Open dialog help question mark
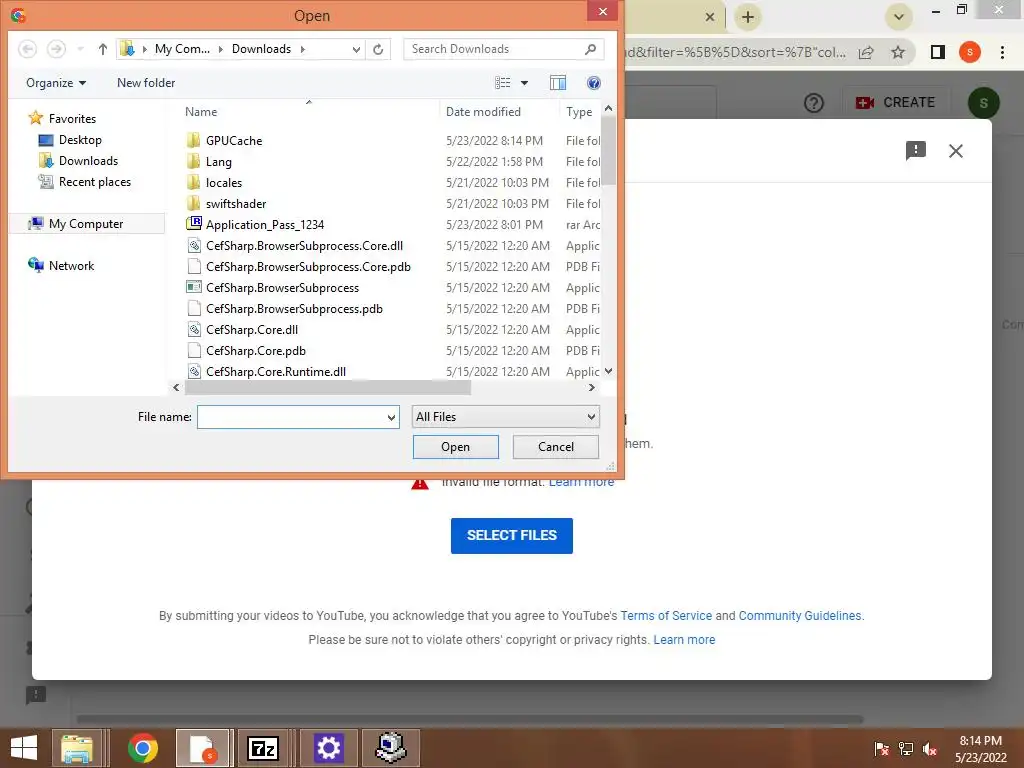The width and height of the screenshot is (1024, 768). click(x=594, y=83)
